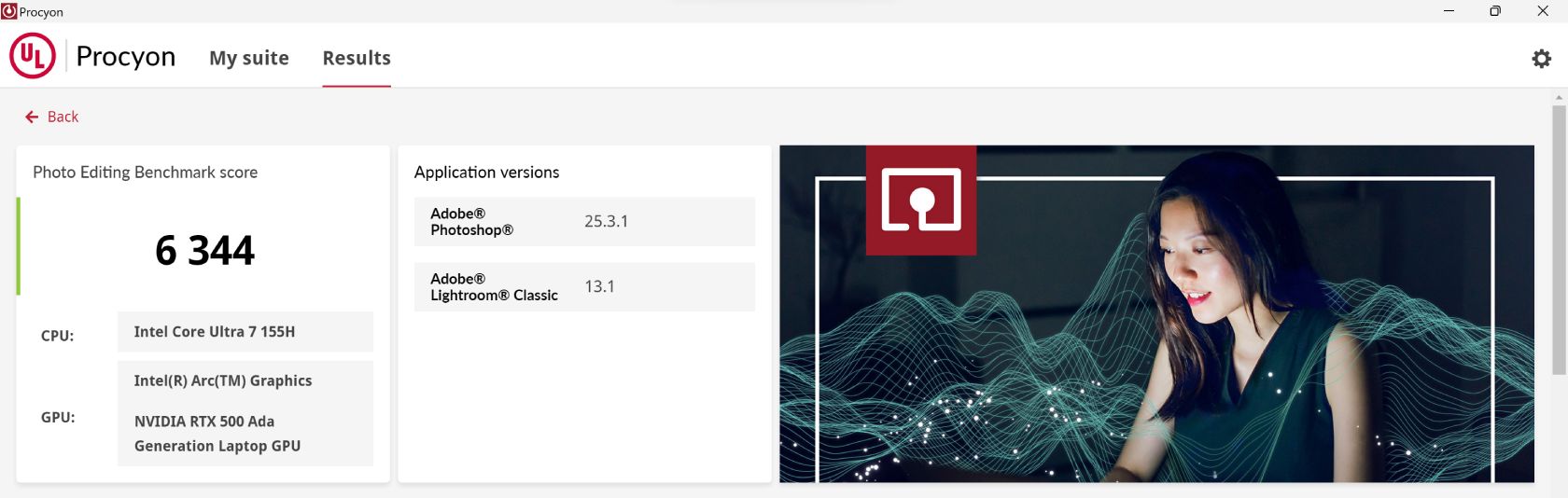Click the Procyon title bar app icon
Screen dimensions: 1568x498
9,11
